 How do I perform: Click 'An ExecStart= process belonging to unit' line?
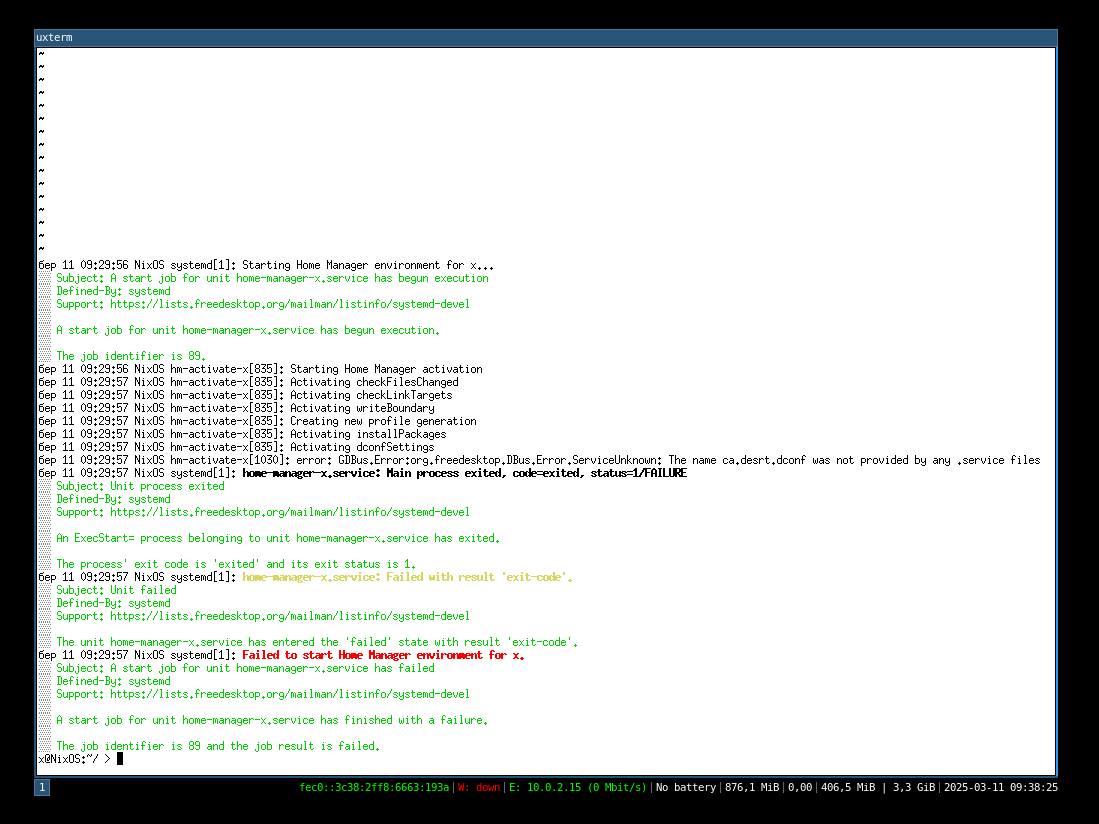coord(278,538)
